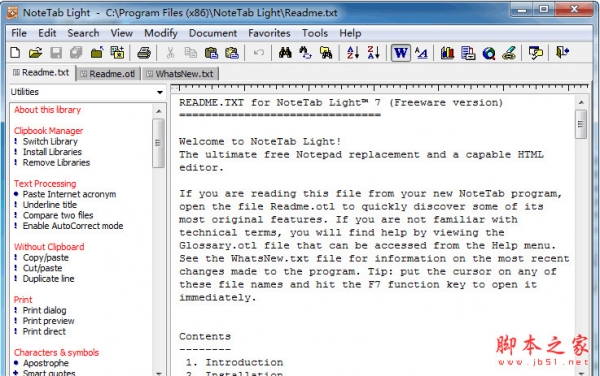Switch to the Readme.txt tab
Screen dimensions: 600x376
(41, 73)
